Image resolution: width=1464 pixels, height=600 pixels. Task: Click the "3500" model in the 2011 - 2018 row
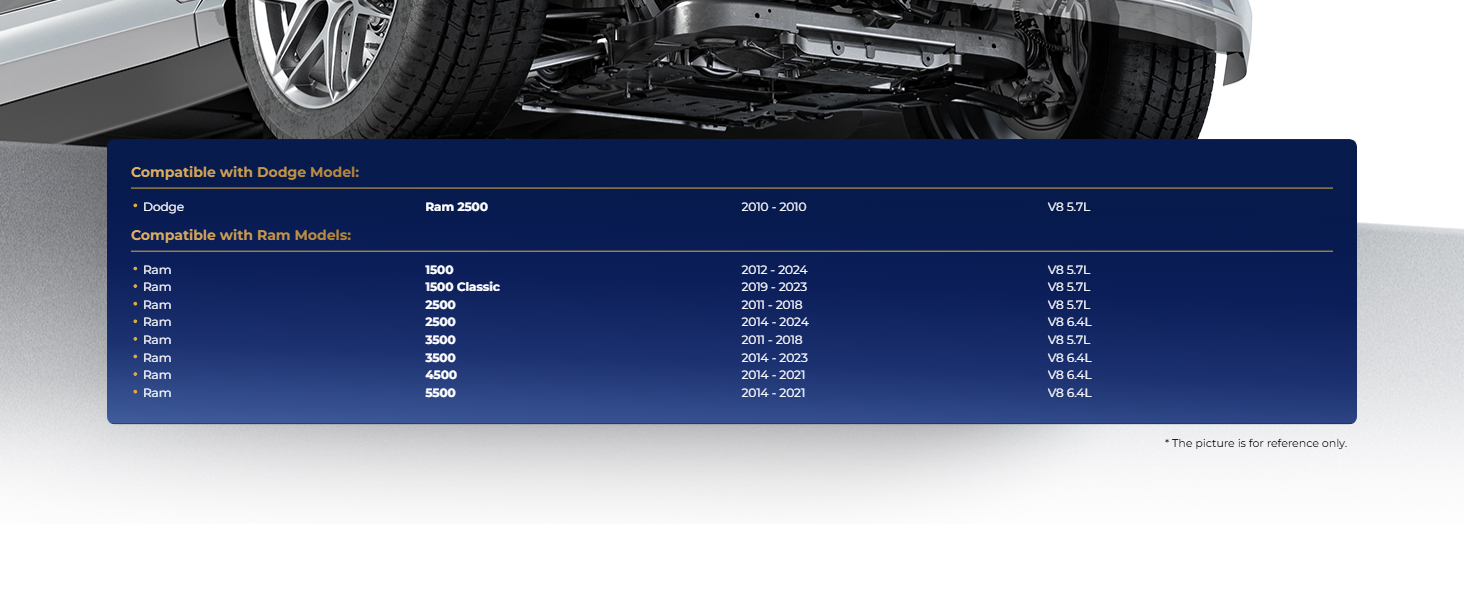coord(440,340)
